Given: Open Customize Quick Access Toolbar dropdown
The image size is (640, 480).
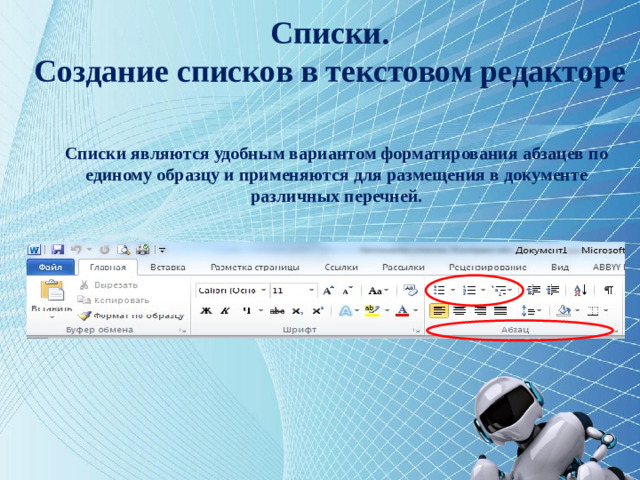Looking at the screenshot, I should [162, 250].
